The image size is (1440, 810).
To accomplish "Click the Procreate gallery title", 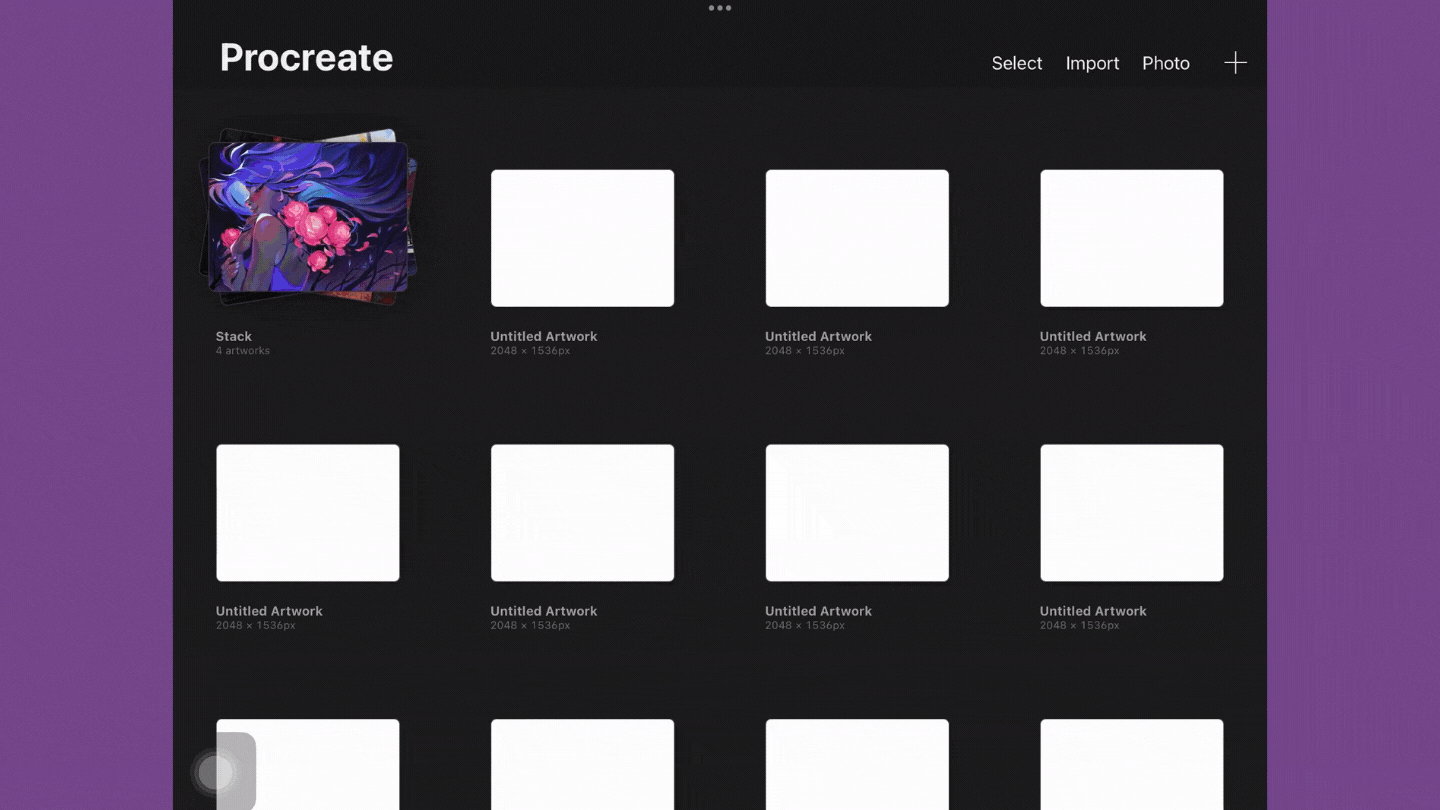I will click(x=306, y=57).
